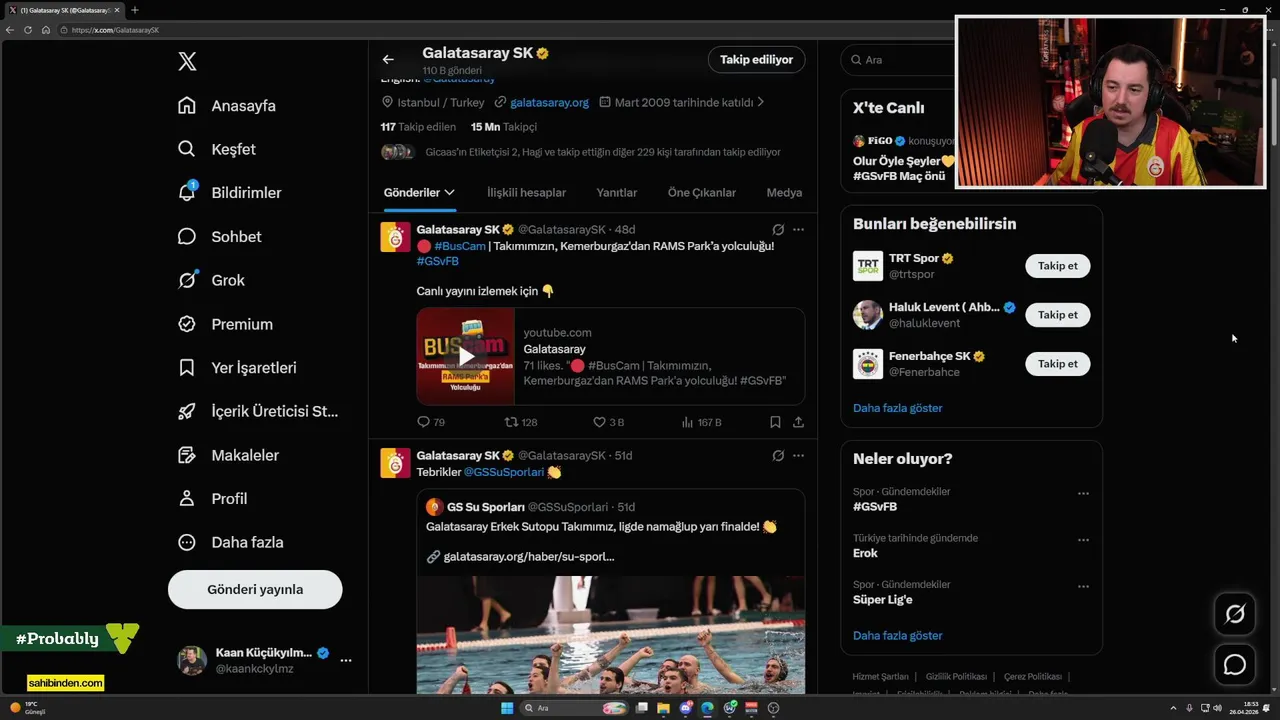Screen dimensions: 1280x720
Task: Open Grok from the sidebar
Action: (211, 280)
